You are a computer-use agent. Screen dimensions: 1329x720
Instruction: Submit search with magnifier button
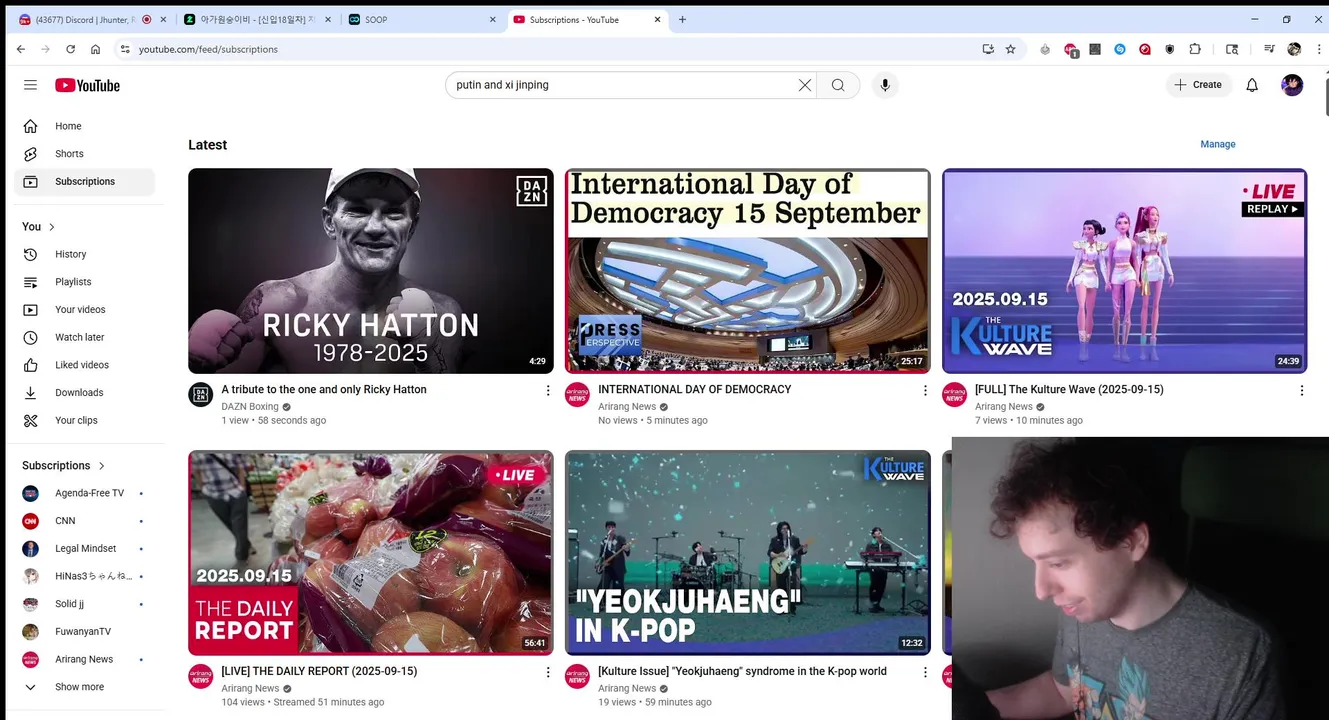click(838, 85)
